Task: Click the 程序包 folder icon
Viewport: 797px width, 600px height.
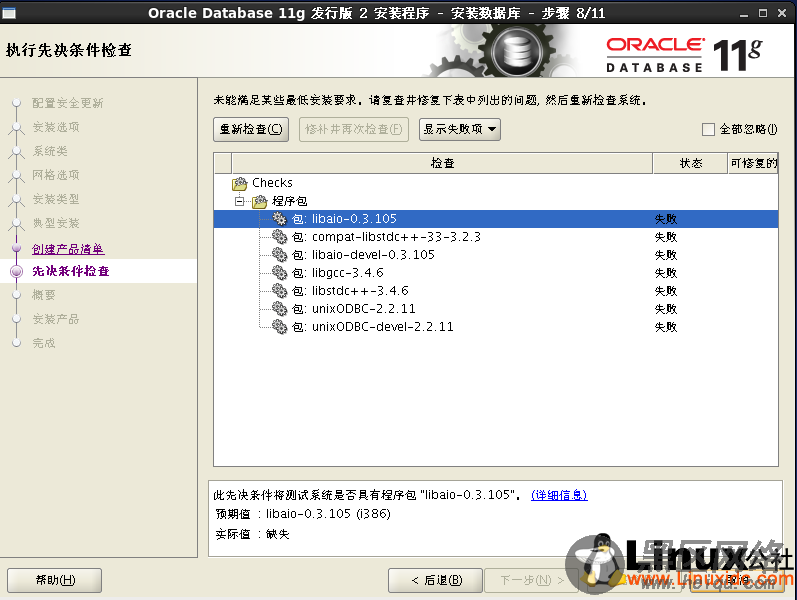Action: pyautogui.click(x=260, y=201)
